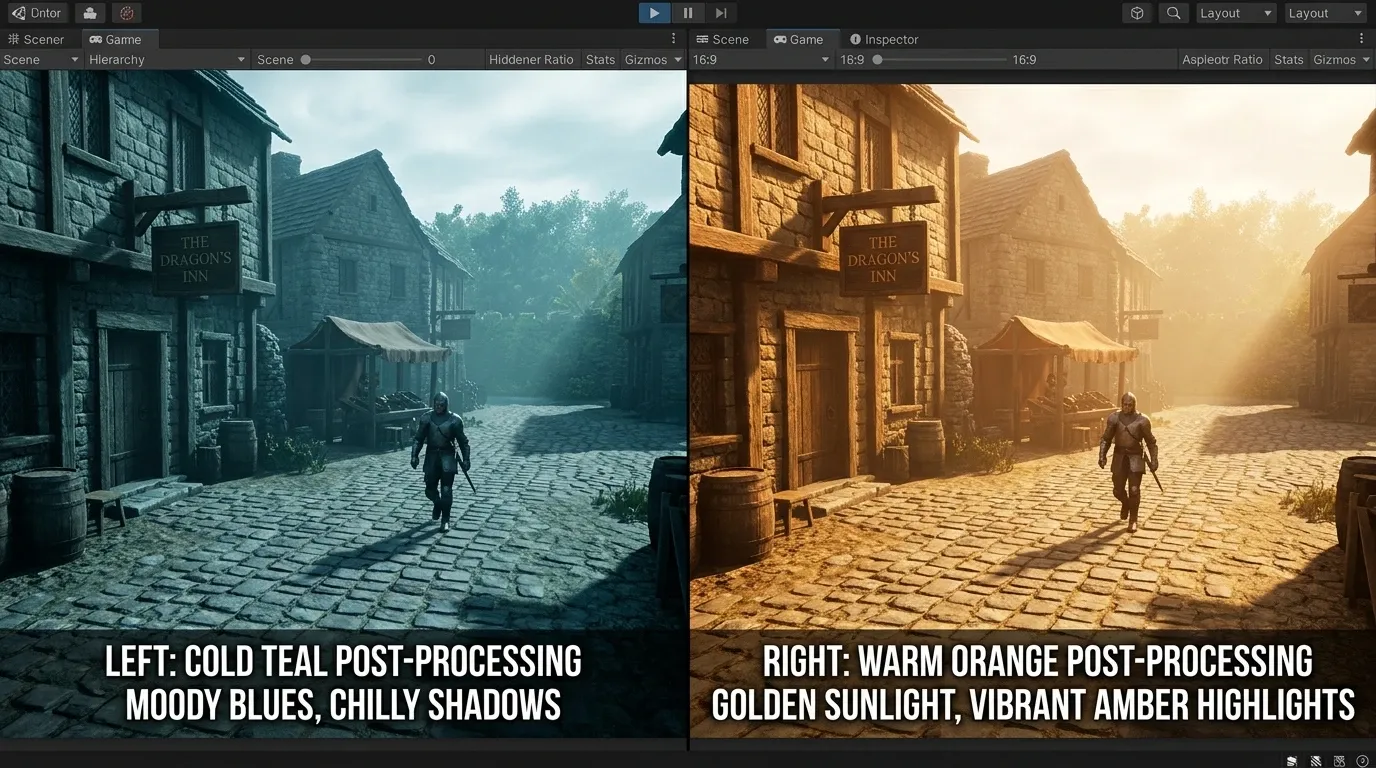This screenshot has width=1376, height=768.
Task: Open search with the magnifier icon
Action: pyautogui.click(x=1174, y=13)
